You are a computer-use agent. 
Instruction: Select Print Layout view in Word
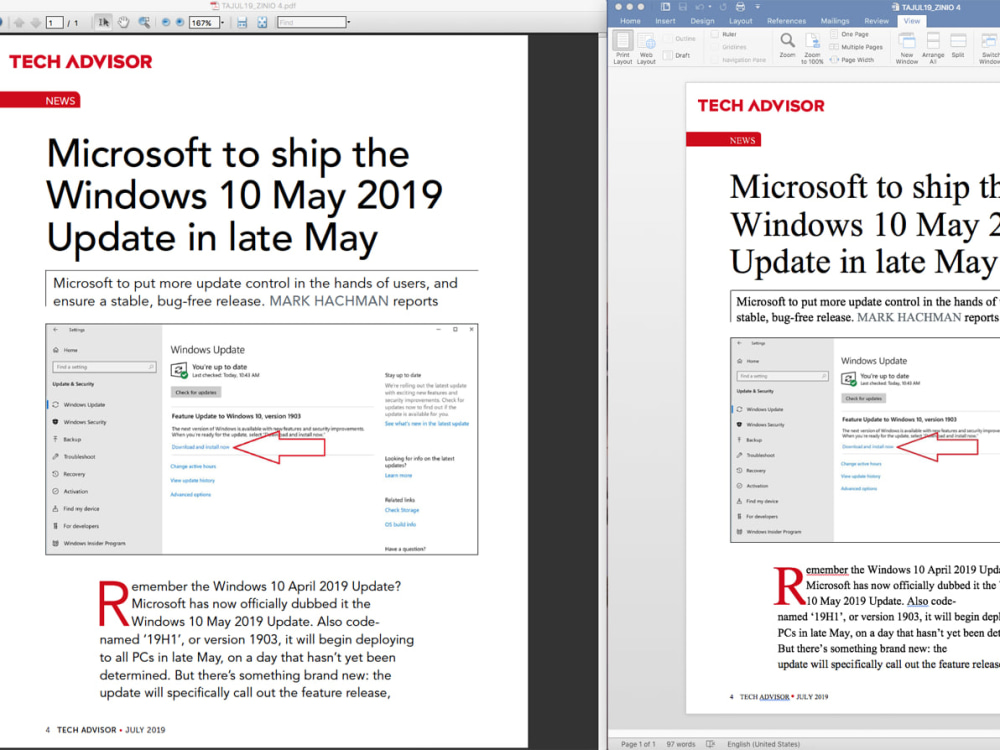click(622, 47)
